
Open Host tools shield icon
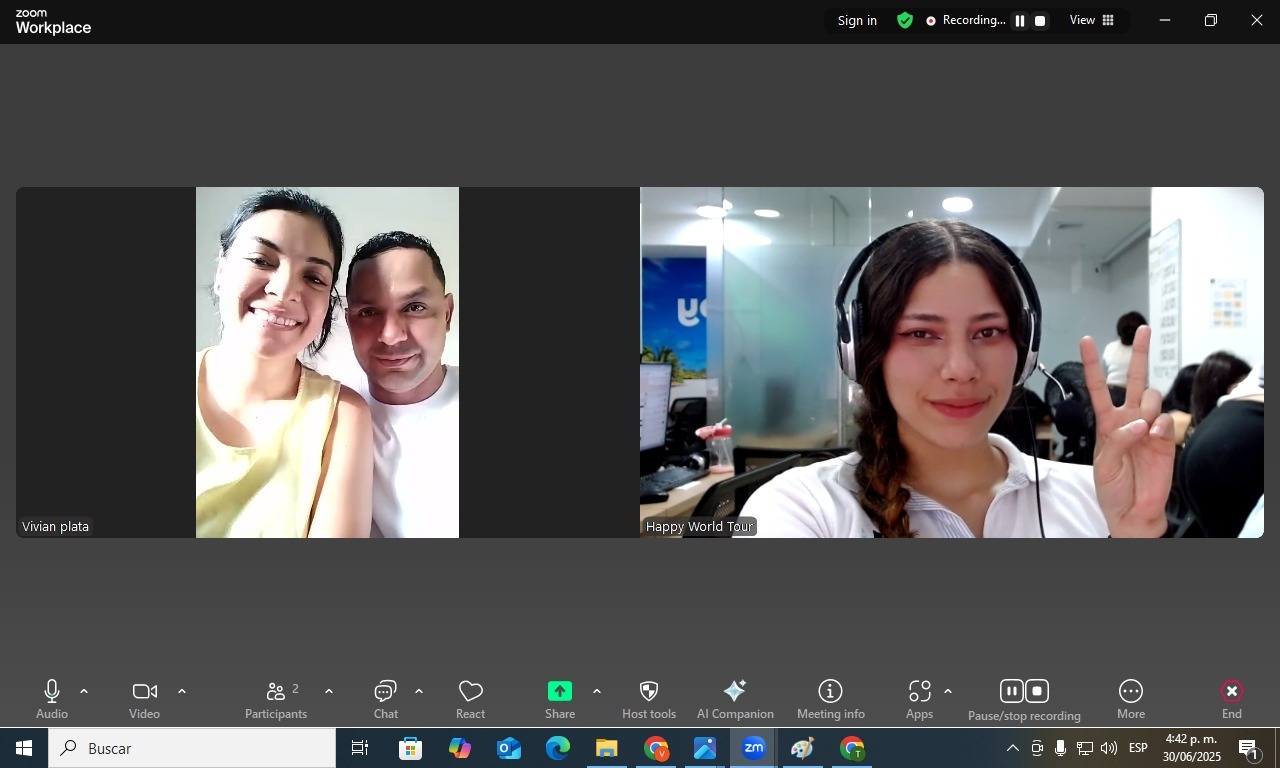click(648, 699)
